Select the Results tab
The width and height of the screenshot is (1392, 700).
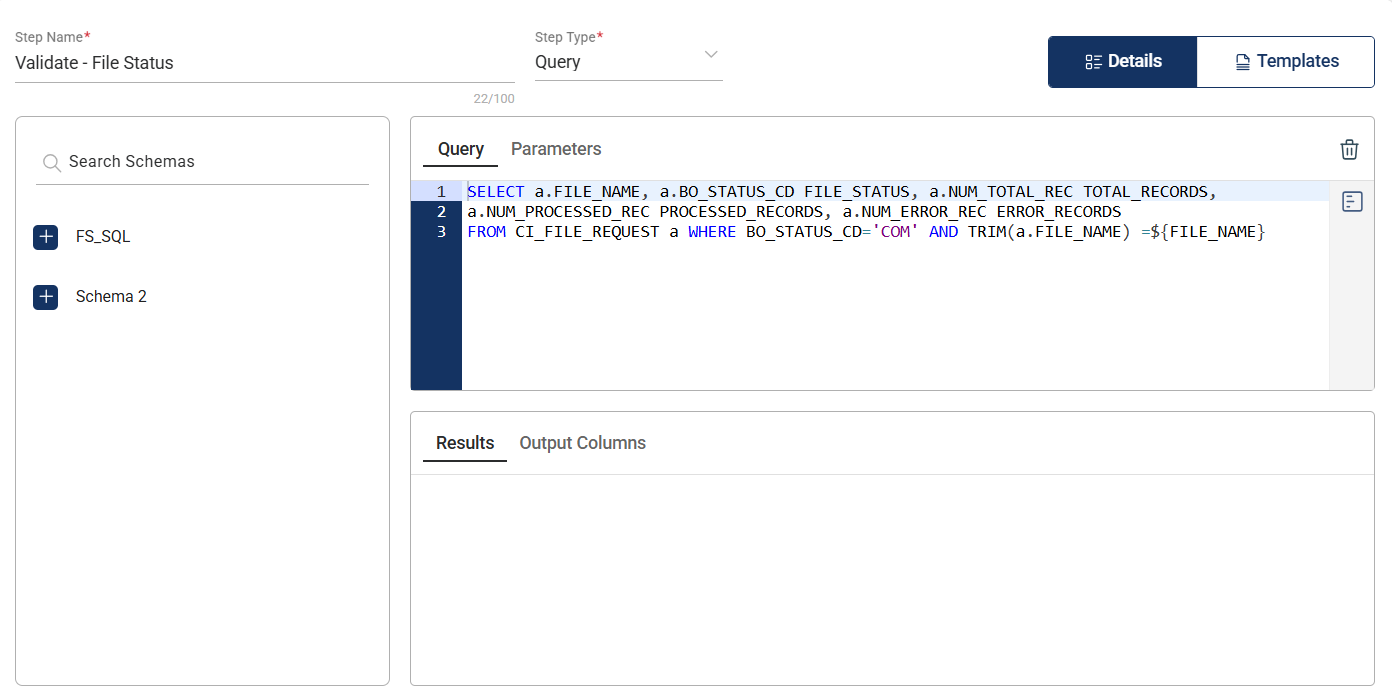click(x=465, y=443)
